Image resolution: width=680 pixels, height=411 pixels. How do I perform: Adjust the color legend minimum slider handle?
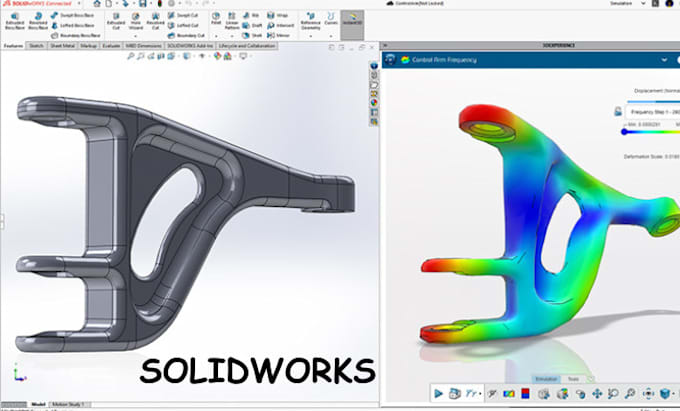point(624,132)
